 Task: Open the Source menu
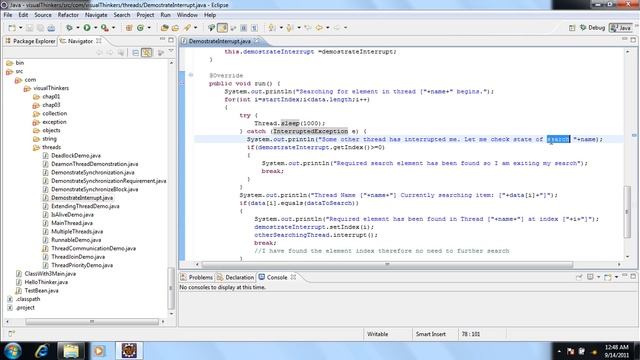point(43,15)
